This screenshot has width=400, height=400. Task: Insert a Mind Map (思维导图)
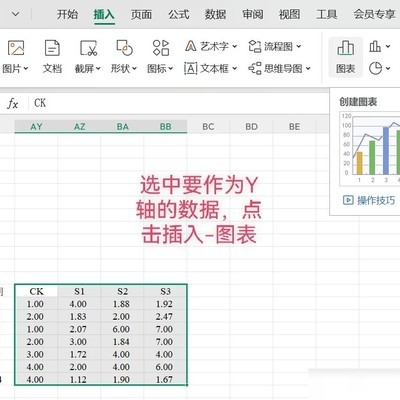click(276, 69)
